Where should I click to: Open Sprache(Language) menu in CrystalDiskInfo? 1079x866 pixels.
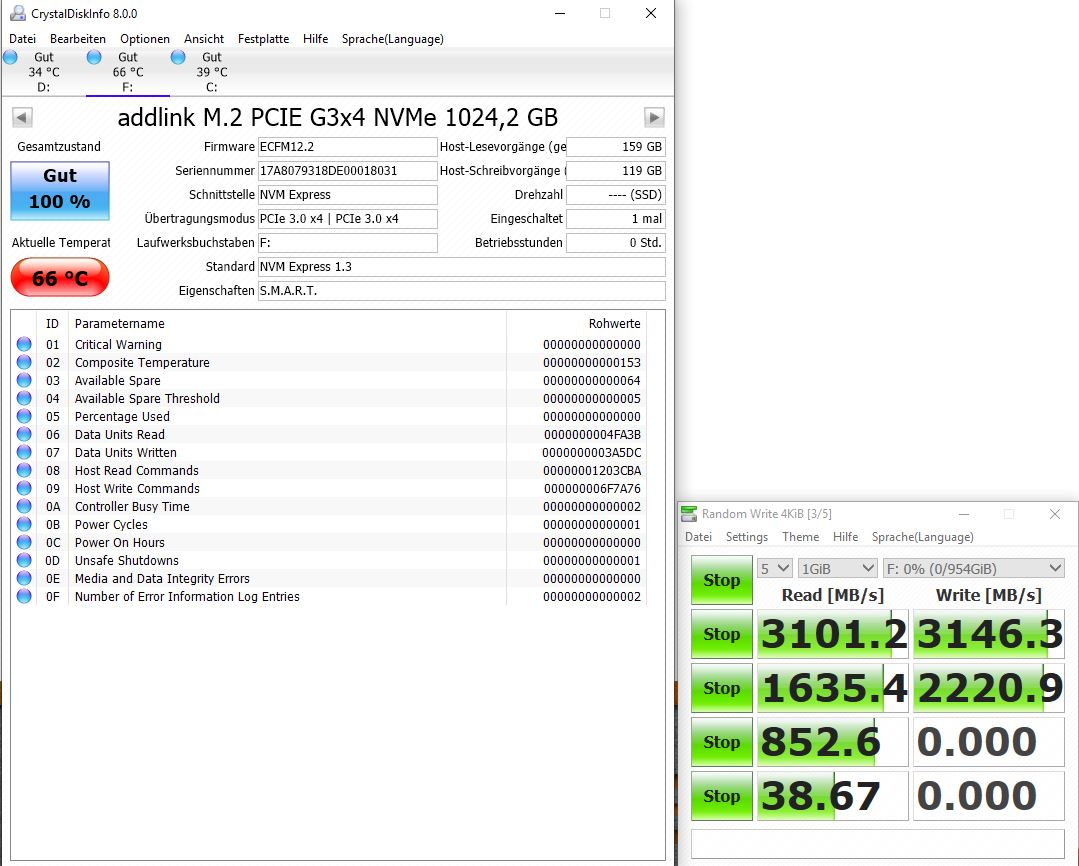(x=392, y=39)
